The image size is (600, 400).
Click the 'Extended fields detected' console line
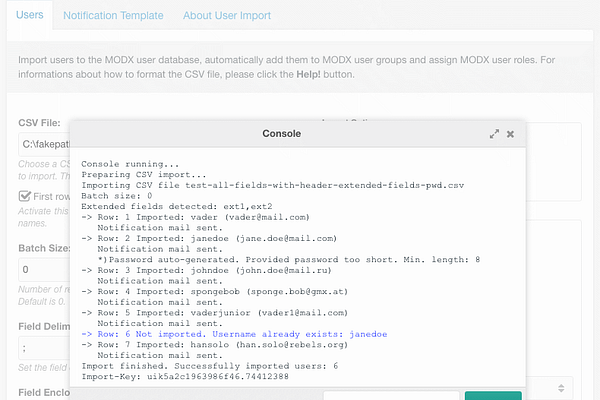177,206
